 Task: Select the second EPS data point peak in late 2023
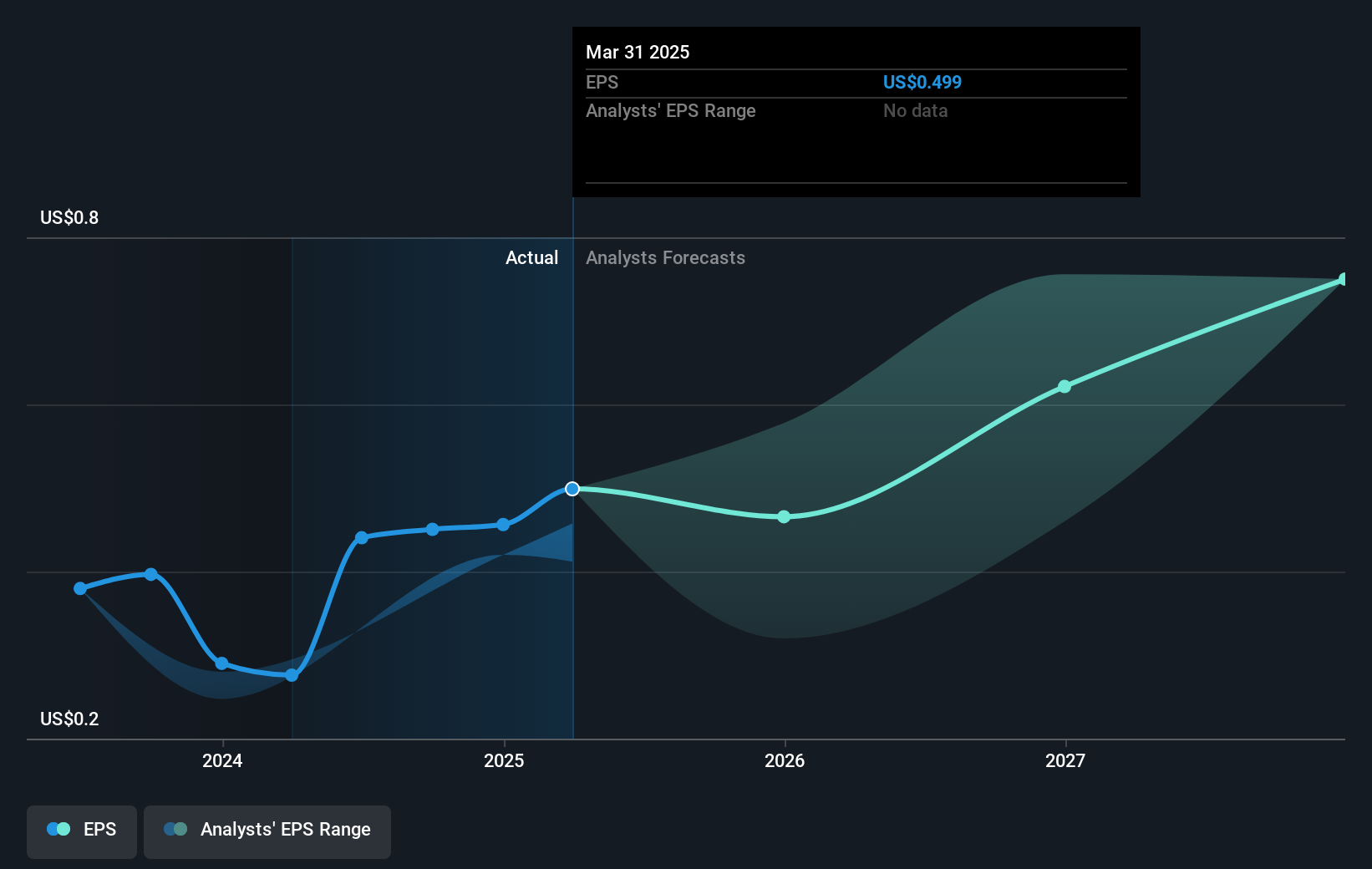point(151,574)
